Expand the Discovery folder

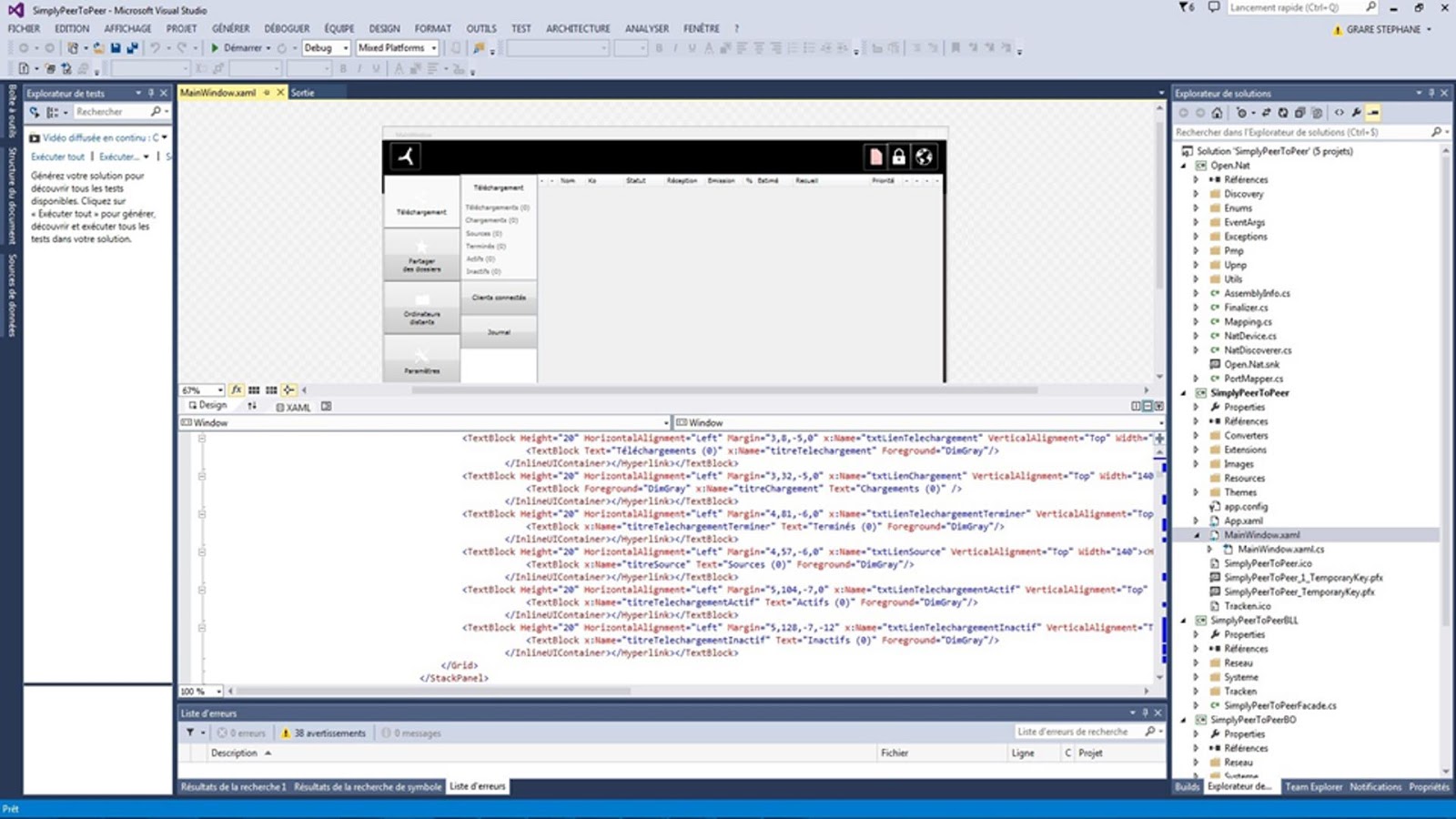coord(1197,194)
